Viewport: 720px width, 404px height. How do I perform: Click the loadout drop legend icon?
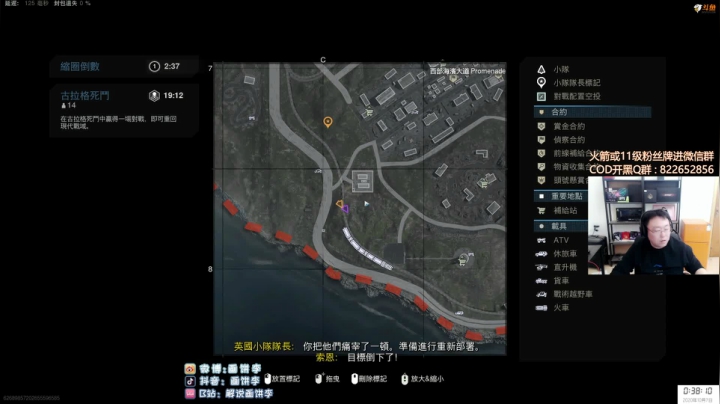(x=541, y=96)
